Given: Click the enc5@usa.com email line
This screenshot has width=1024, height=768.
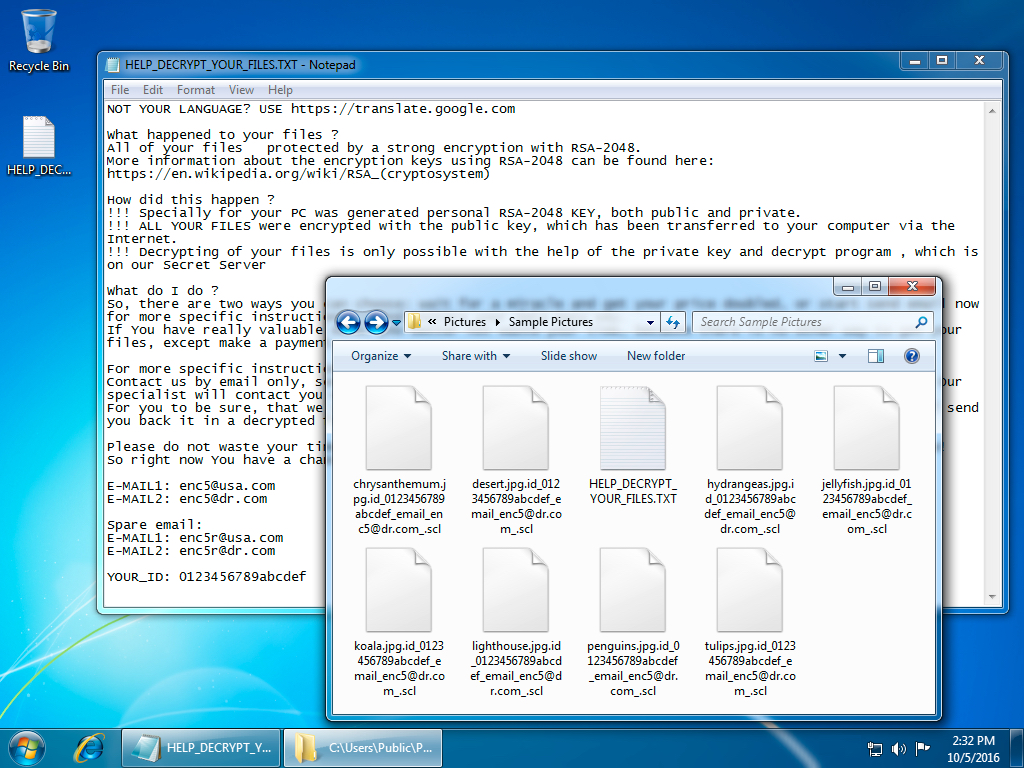Looking at the screenshot, I should 191,486.
